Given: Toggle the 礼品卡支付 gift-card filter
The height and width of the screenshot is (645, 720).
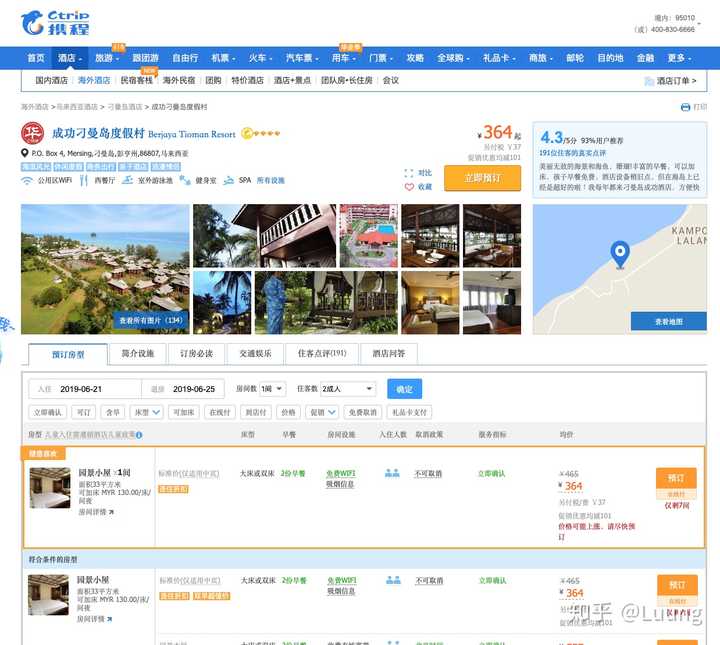Looking at the screenshot, I should [x=409, y=412].
